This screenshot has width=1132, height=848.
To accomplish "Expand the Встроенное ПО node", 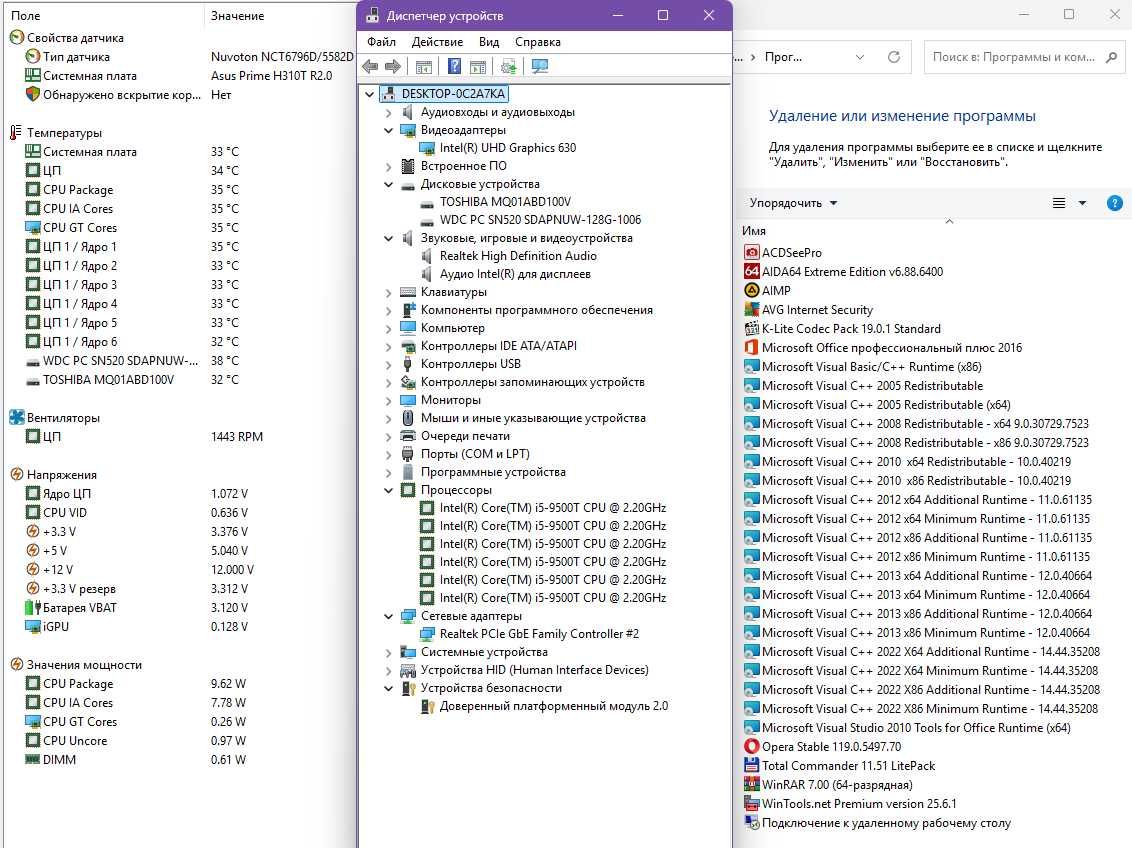I will coord(388,167).
